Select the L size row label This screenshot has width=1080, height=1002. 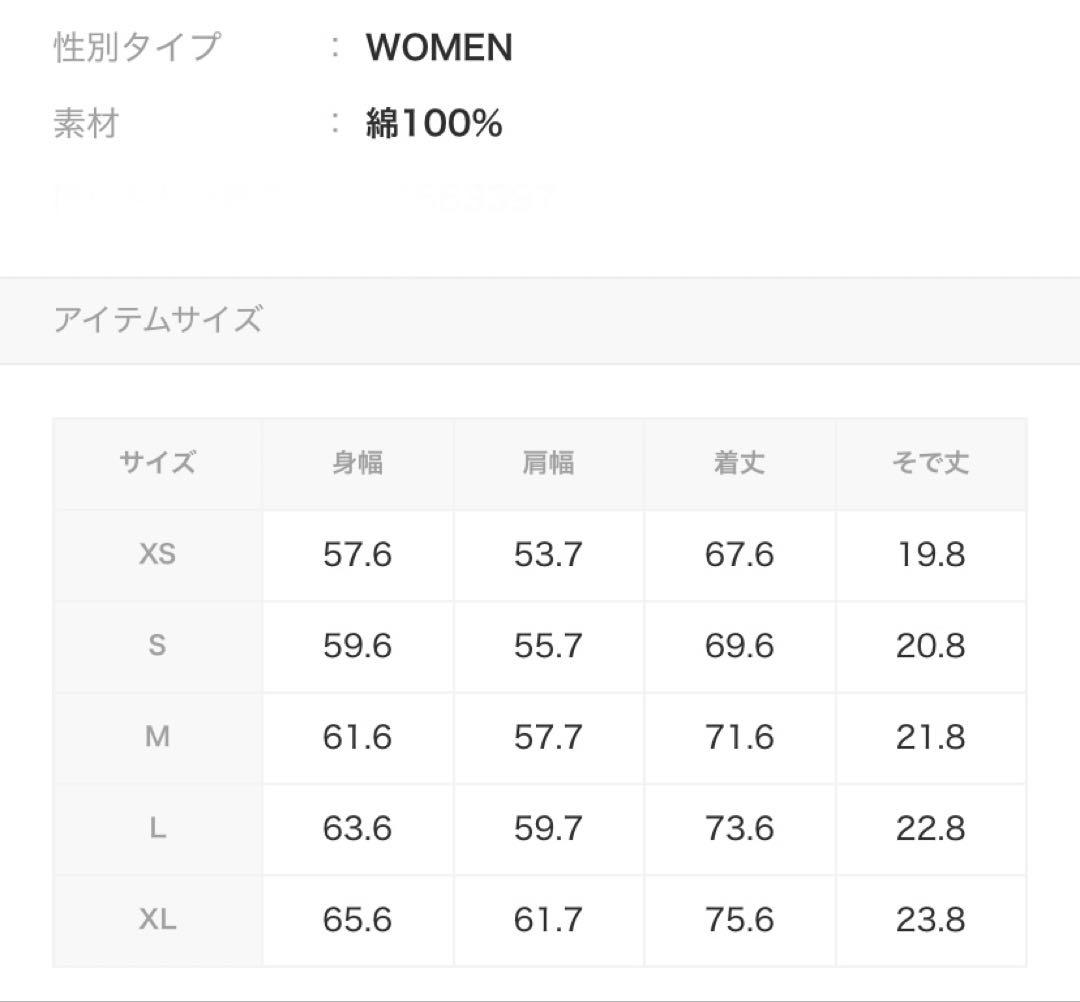(x=158, y=829)
